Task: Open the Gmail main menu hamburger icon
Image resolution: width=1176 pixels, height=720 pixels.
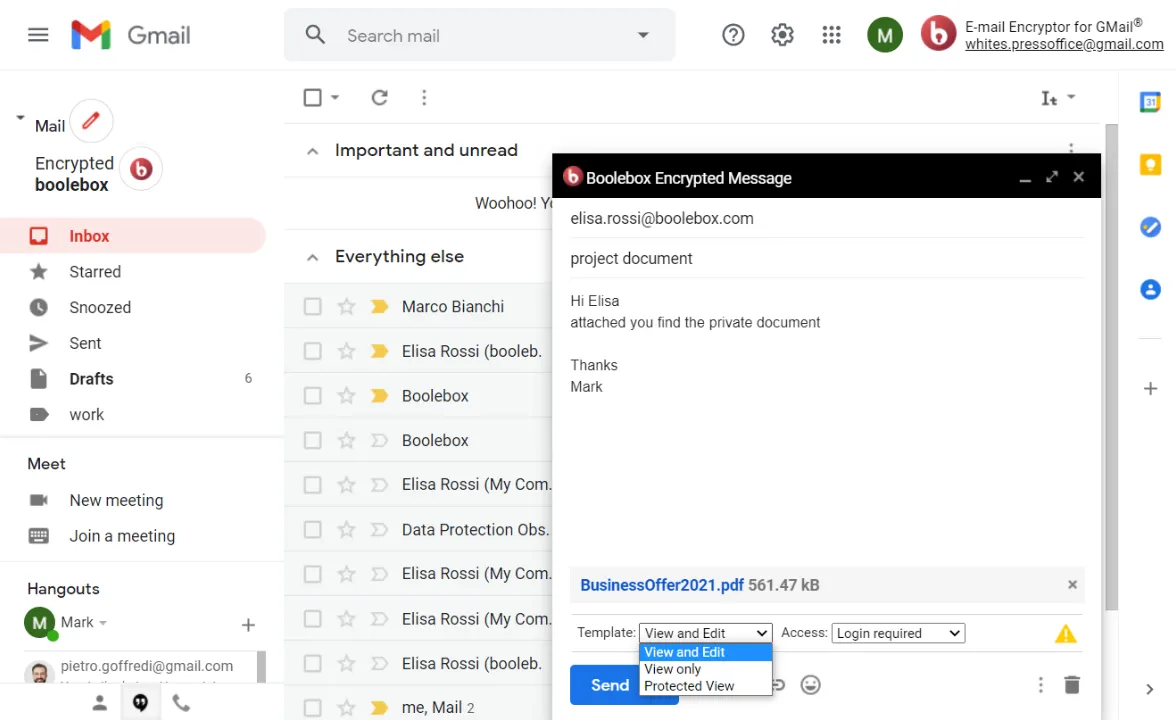Action: [38, 35]
